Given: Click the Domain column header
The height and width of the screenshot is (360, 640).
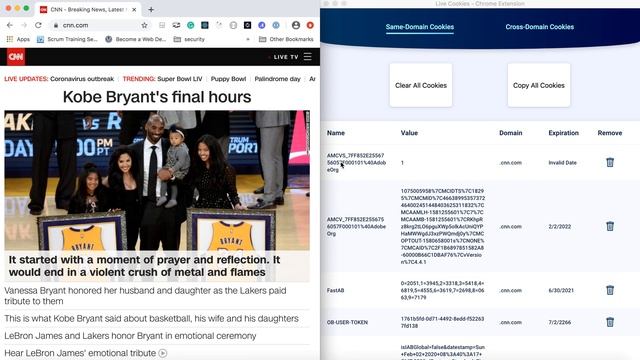Looking at the screenshot, I should point(511,133).
